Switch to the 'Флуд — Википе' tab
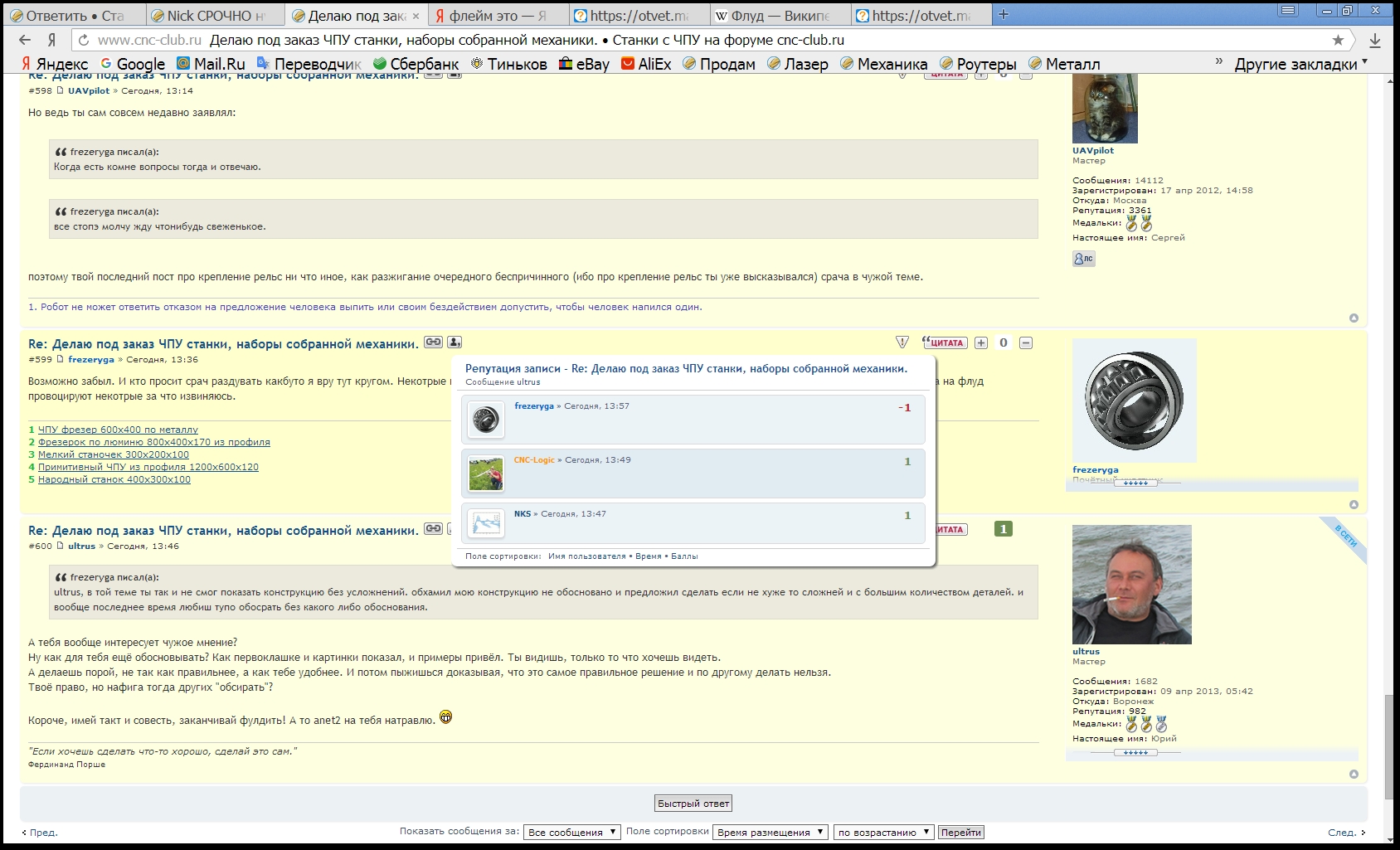The width and height of the screenshot is (1400, 850). 780,15
